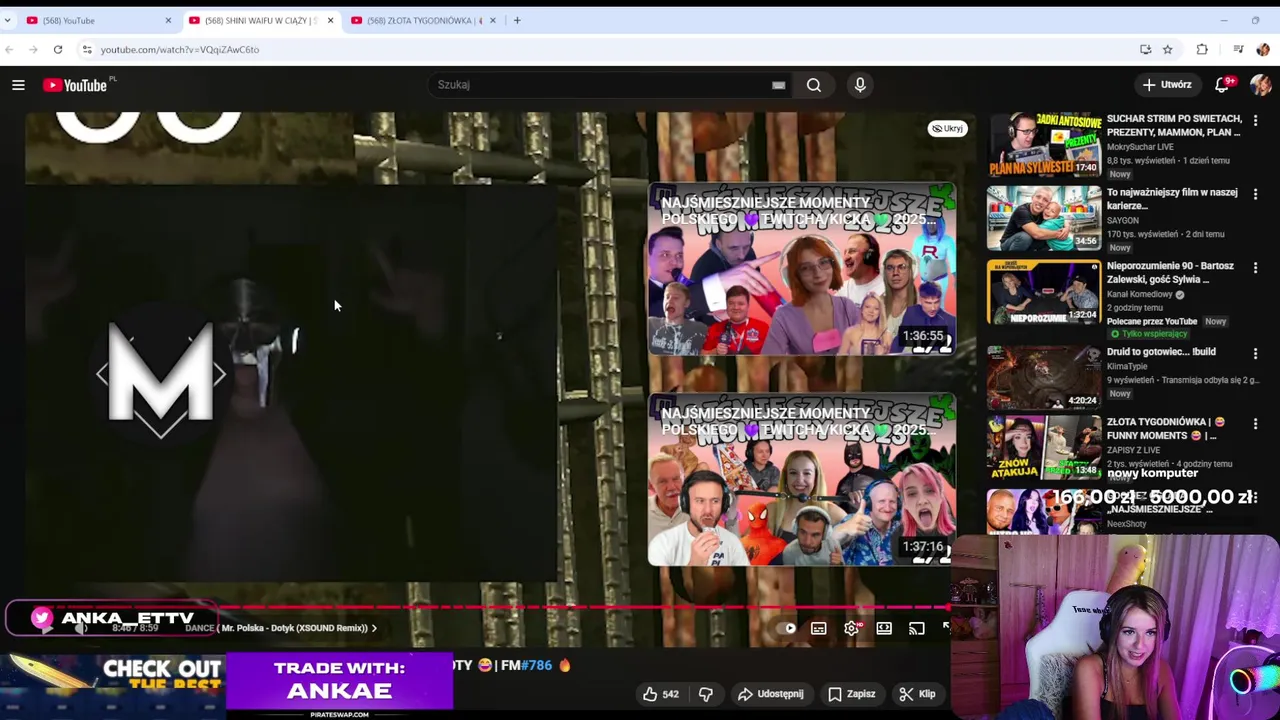Open more options for ZŁOTA TYGODNIÓWKA video
This screenshot has width=1280, height=720.
[x=1256, y=424]
